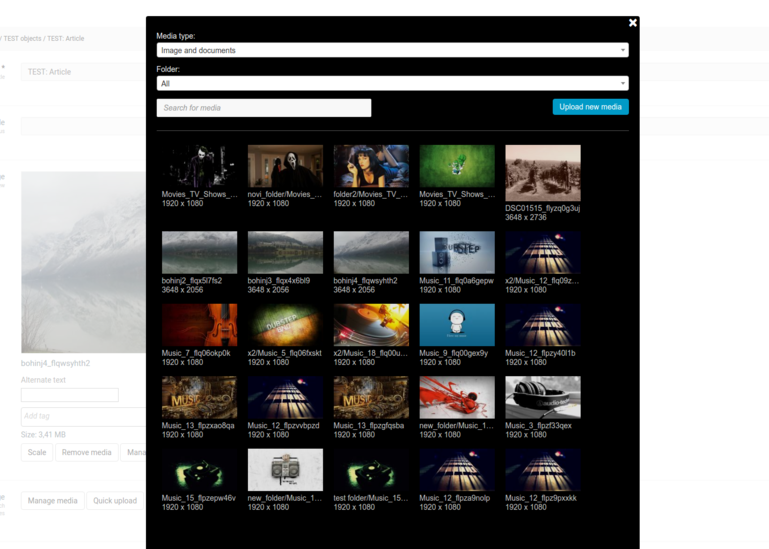Viewport: 769px width, 549px height.
Task: Choose the Music_9 headphones character image
Action: (x=457, y=325)
